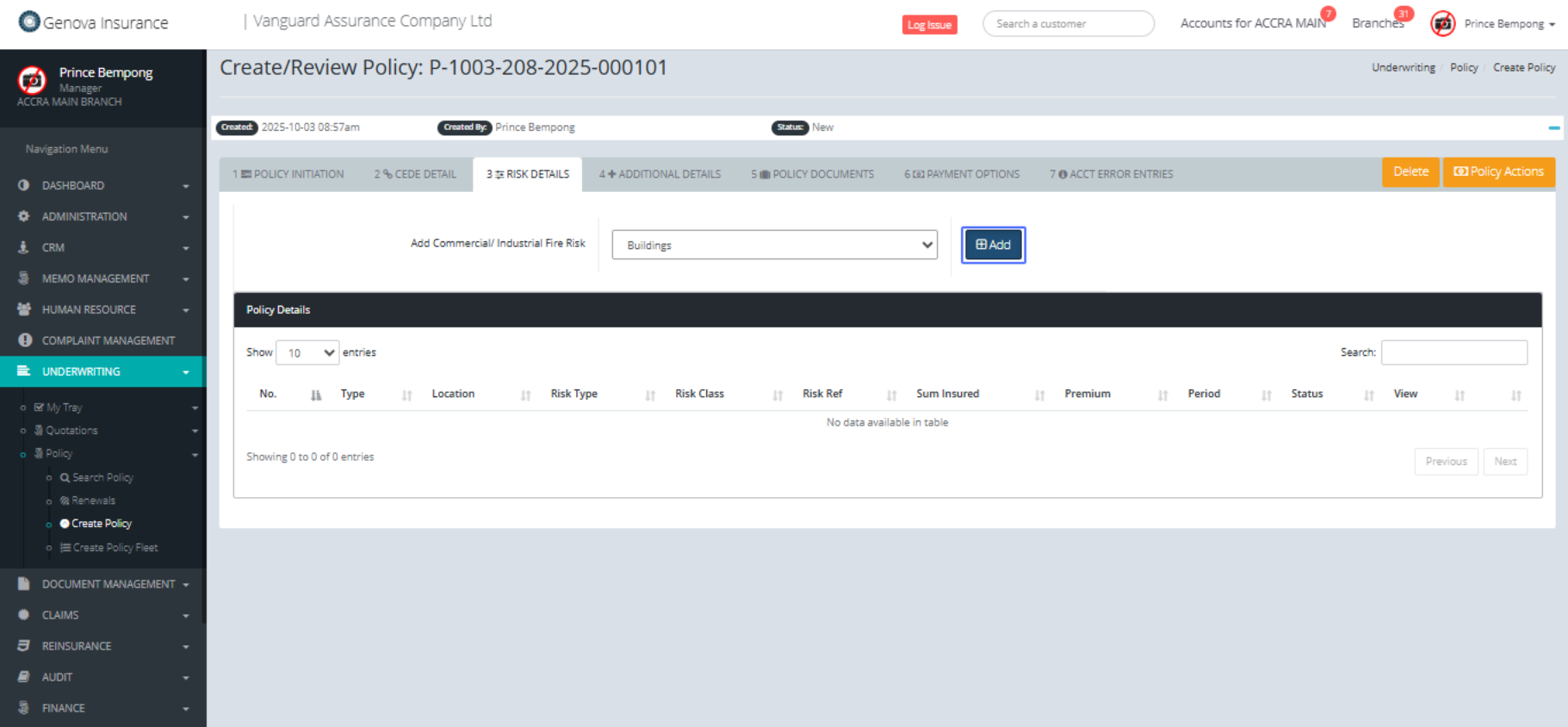
Task: Collapse the Underwriting sidebar section
Action: coord(102,371)
